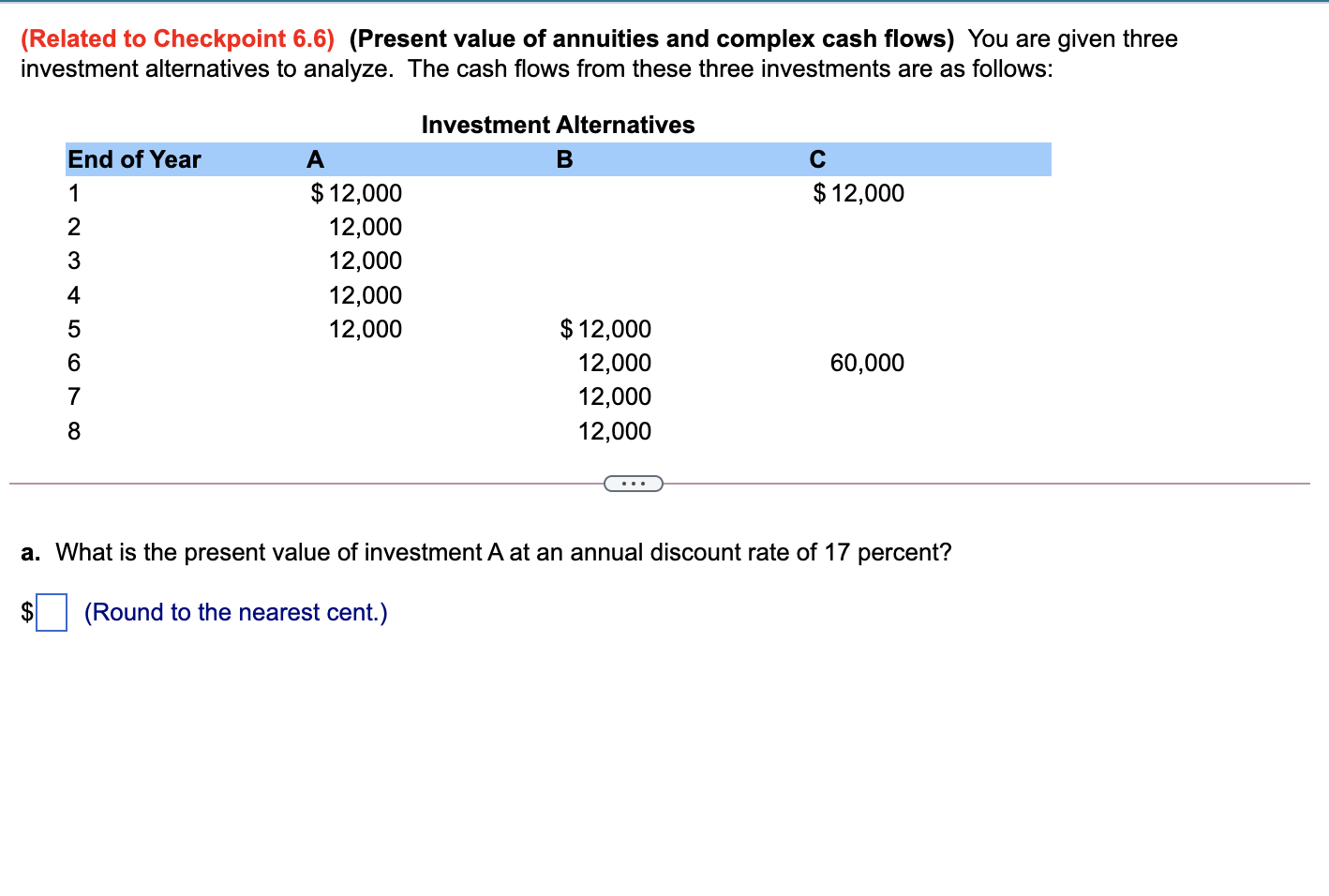The height and width of the screenshot is (896, 1329).
Task: Click the Investment Alternatives table title
Action: (x=558, y=125)
